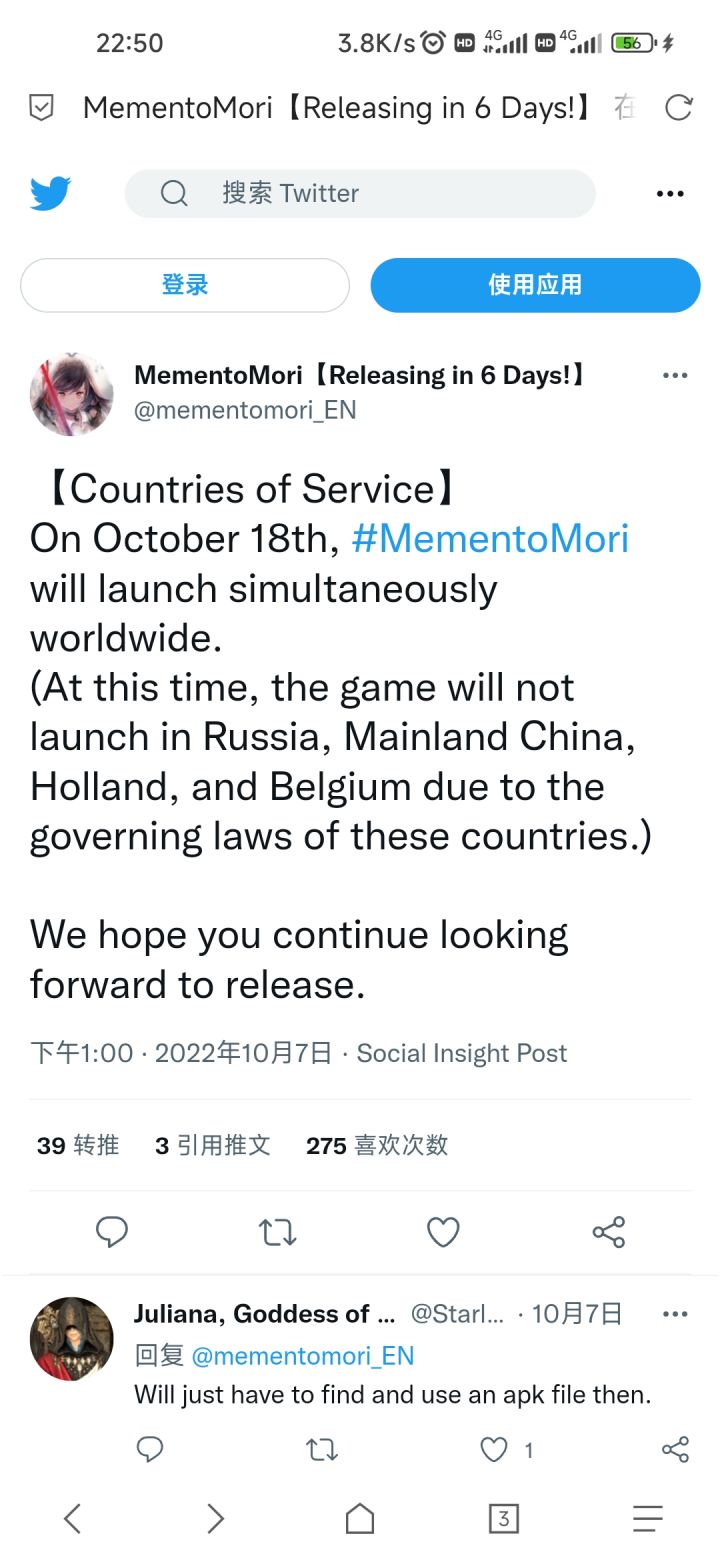The image size is (720, 1560).
Task: Tap the blue 使用应用 button
Action: coord(535,285)
